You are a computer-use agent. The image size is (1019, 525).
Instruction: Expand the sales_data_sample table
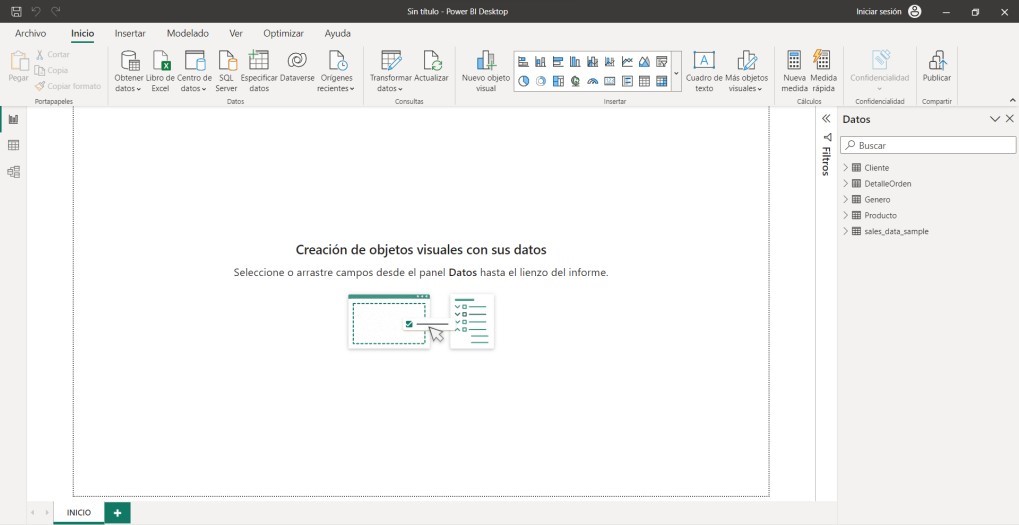pyautogui.click(x=845, y=231)
